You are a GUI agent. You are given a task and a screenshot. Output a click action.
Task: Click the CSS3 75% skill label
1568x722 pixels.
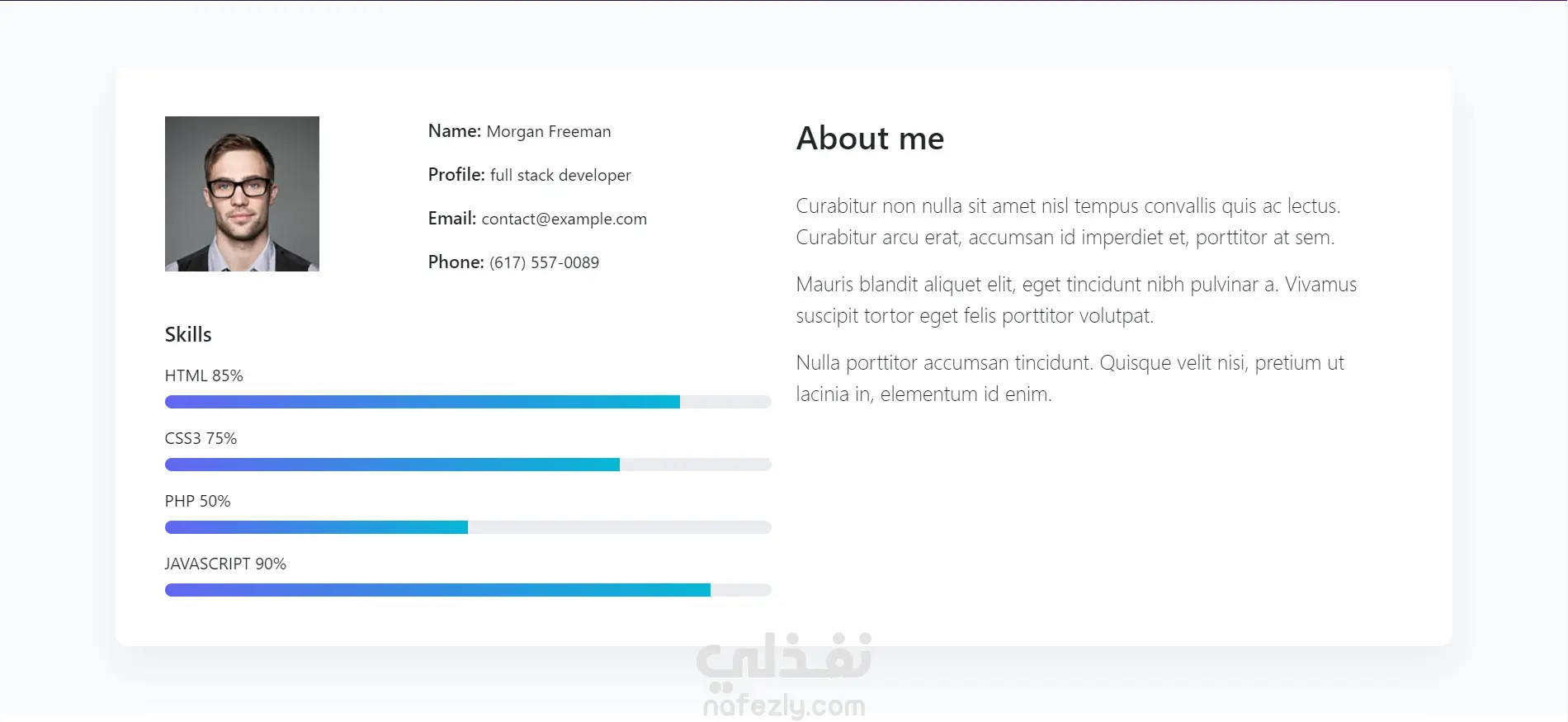coord(201,438)
